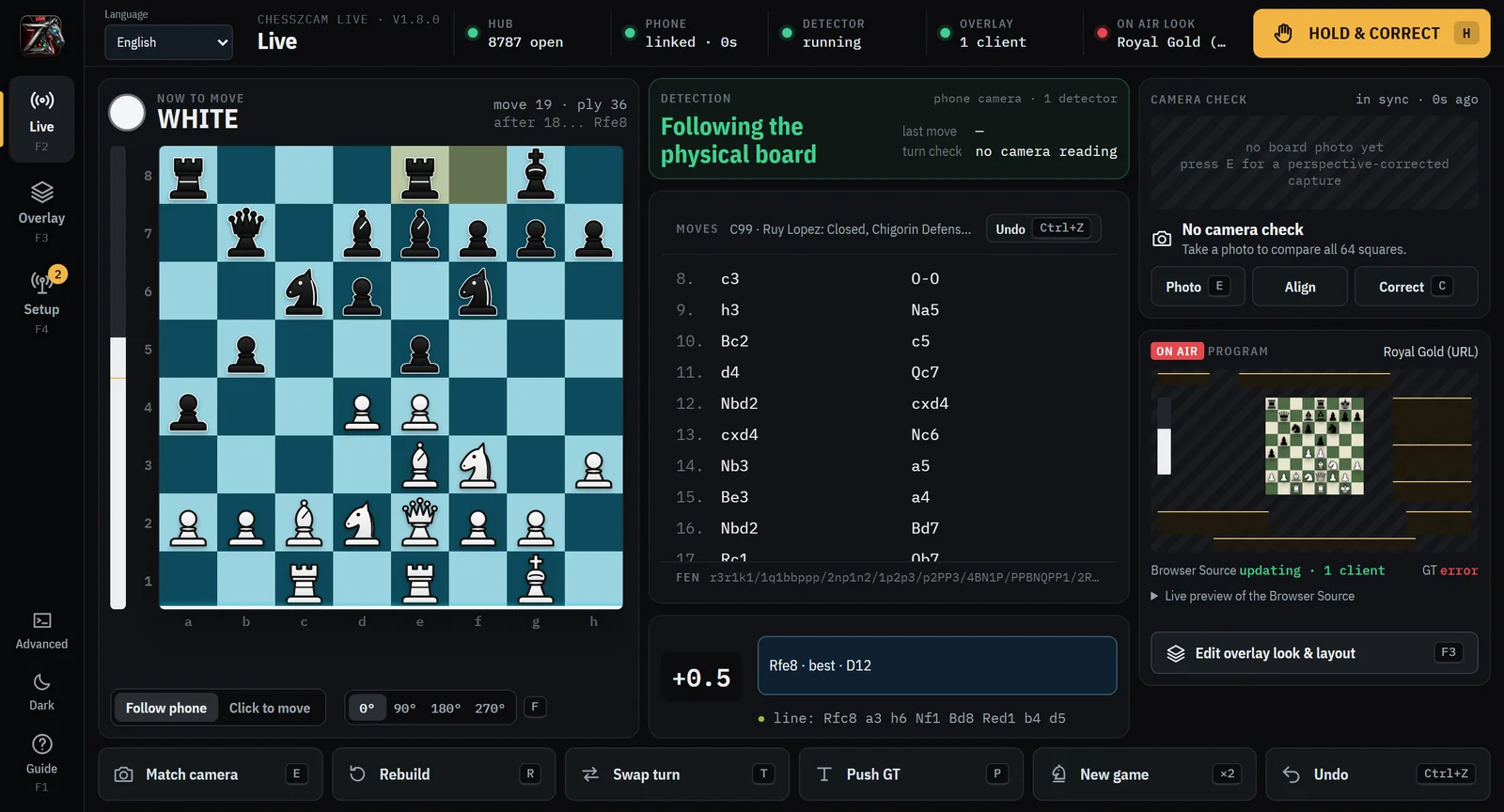Open the Live view in sidebar
The height and width of the screenshot is (812, 1504).
41,119
